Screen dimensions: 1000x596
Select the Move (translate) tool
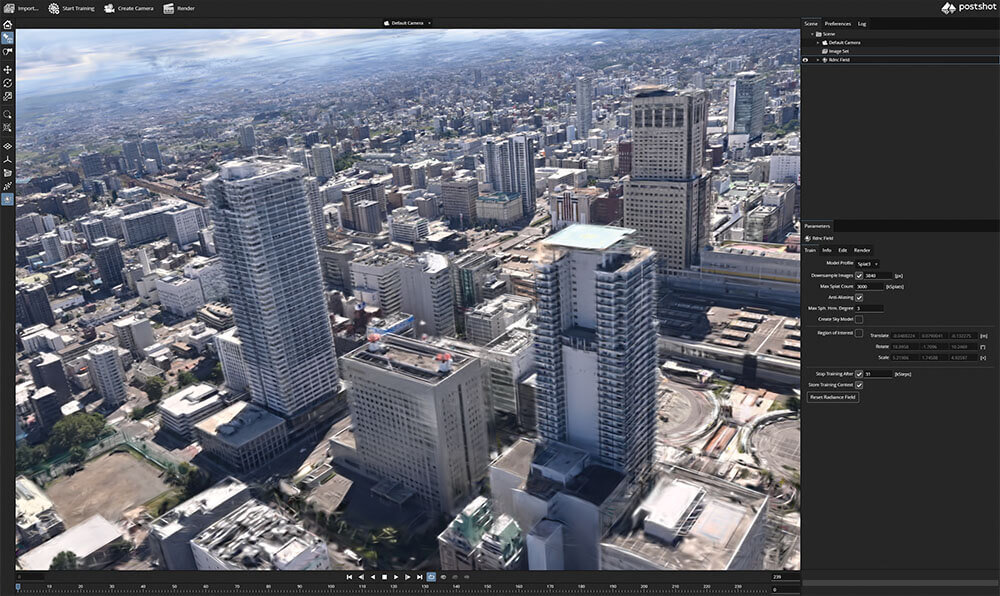pyautogui.click(x=7, y=69)
